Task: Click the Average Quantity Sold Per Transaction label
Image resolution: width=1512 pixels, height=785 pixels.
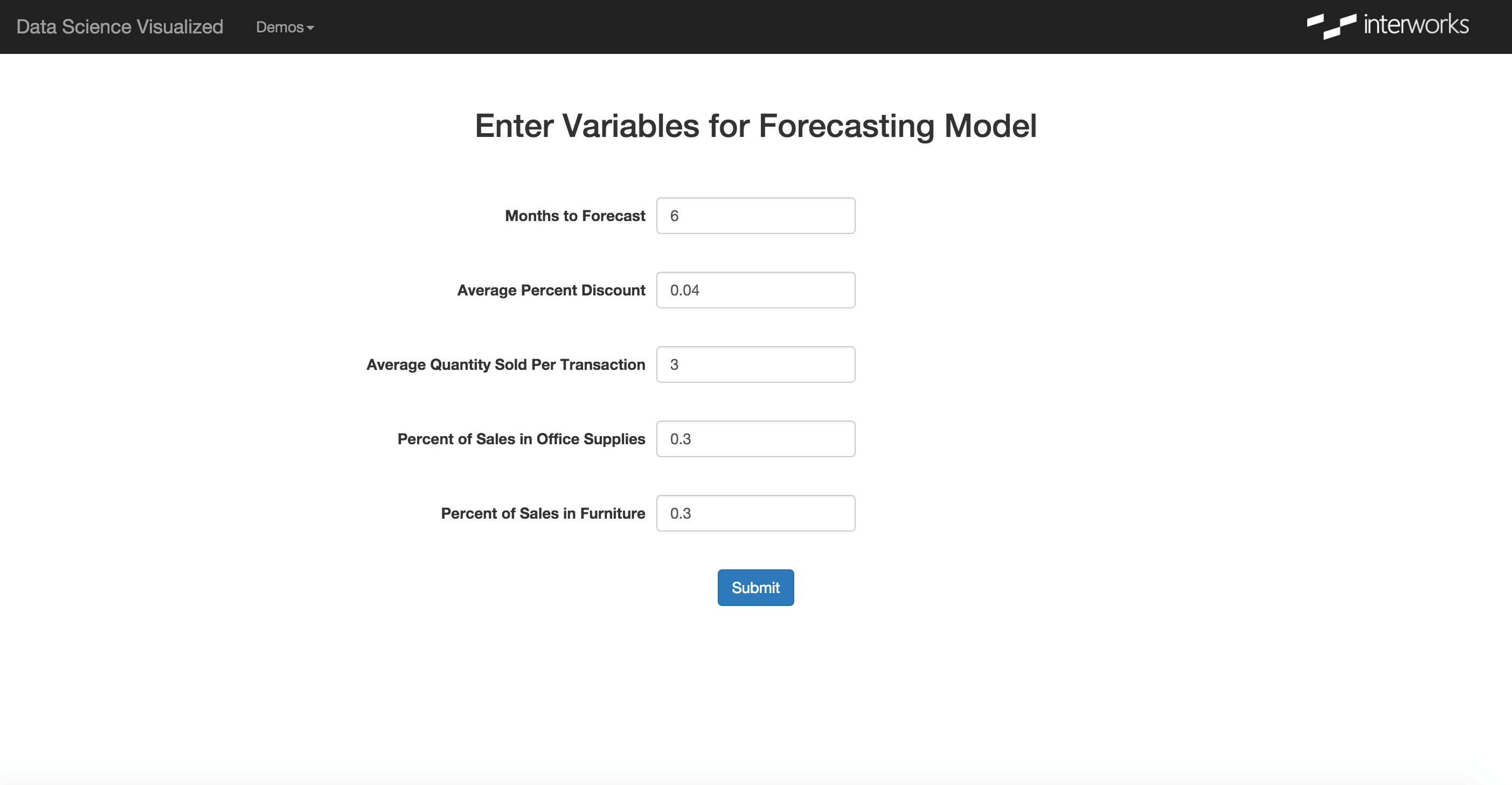Action: 505,364
